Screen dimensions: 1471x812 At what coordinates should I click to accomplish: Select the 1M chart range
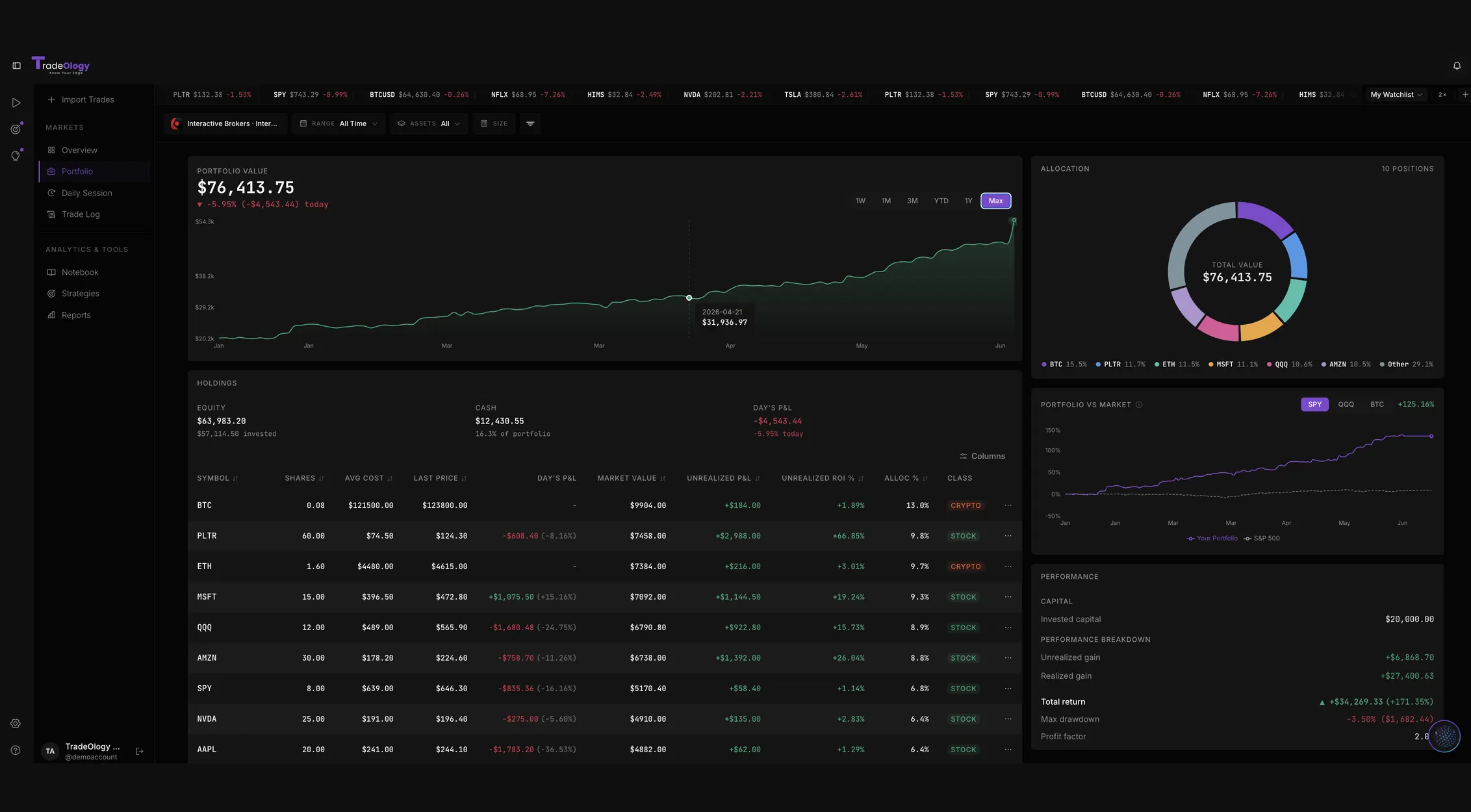[x=886, y=201]
